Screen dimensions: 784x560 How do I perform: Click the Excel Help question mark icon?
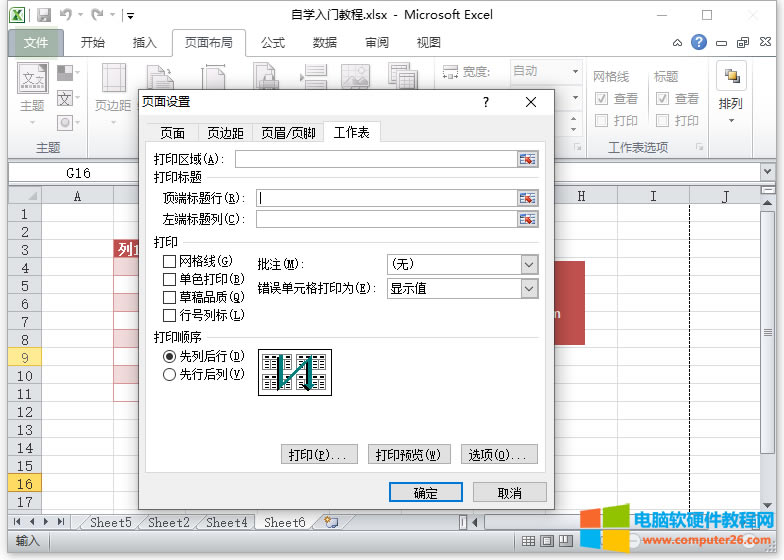pos(699,42)
